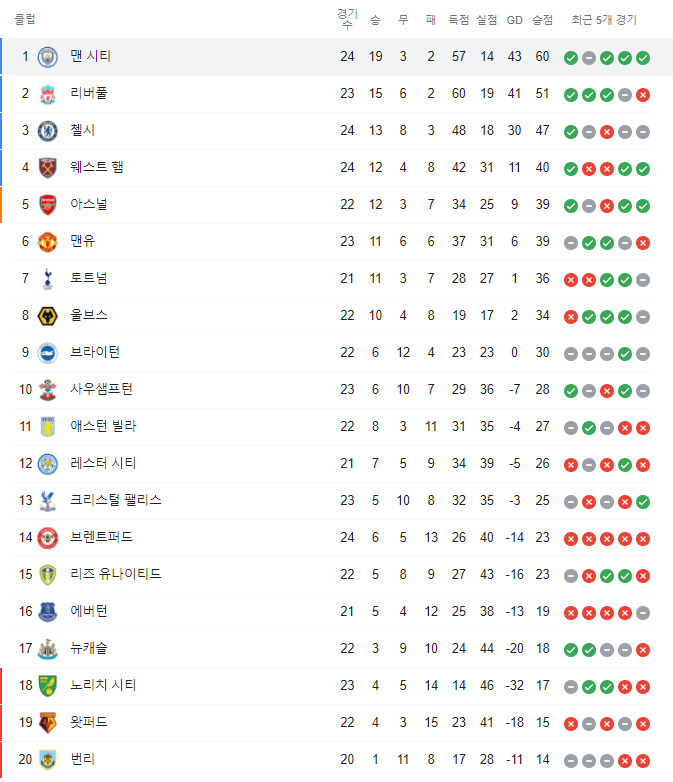This screenshot has height=782, width=673.
Task: Click the Liverpool club crest
Action: pyautogui.click(x=48, y=94)
